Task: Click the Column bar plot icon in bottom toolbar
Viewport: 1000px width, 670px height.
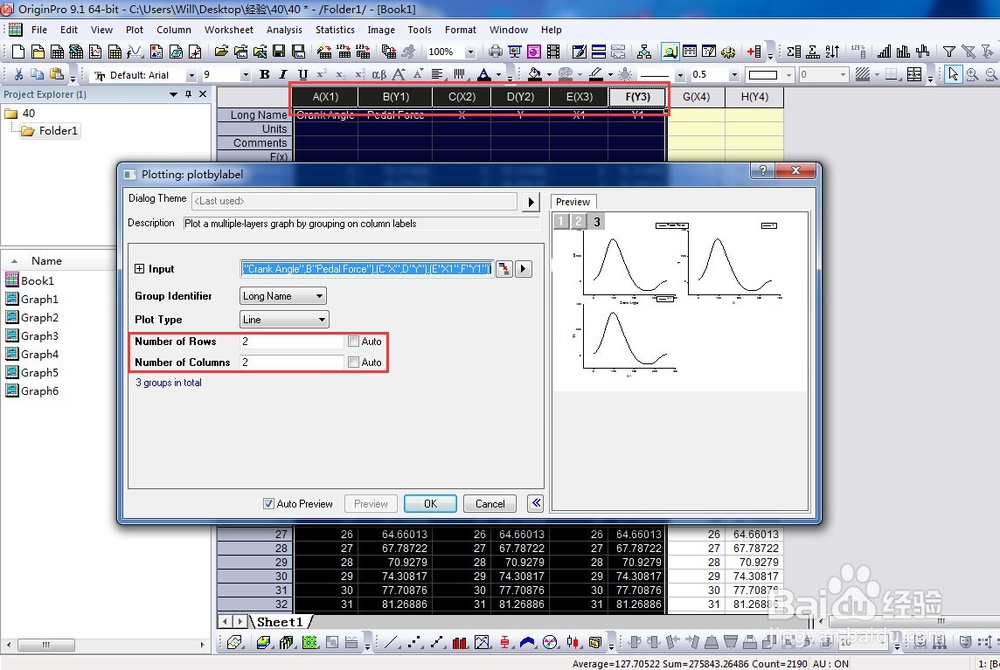Action: click(x=459, y=643)
